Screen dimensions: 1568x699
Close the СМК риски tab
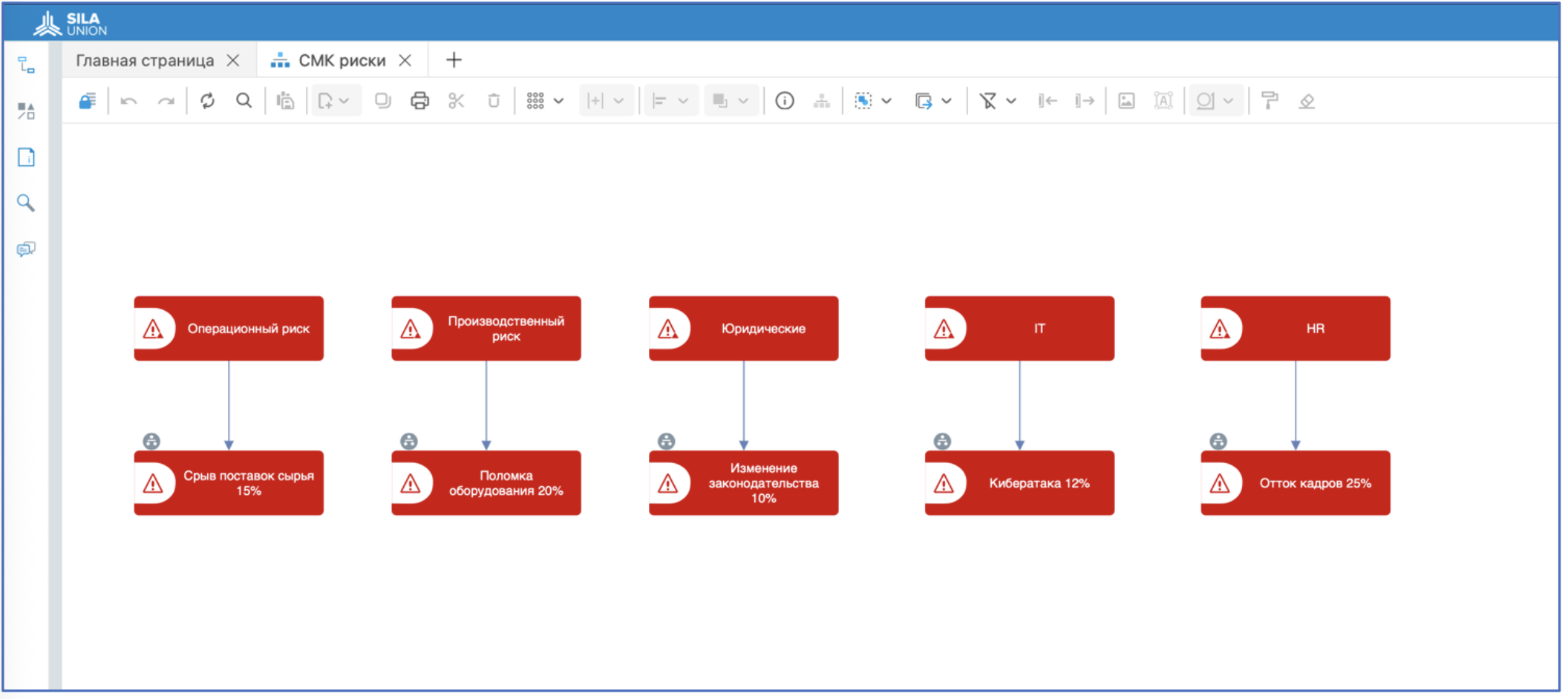click(405, 61)
